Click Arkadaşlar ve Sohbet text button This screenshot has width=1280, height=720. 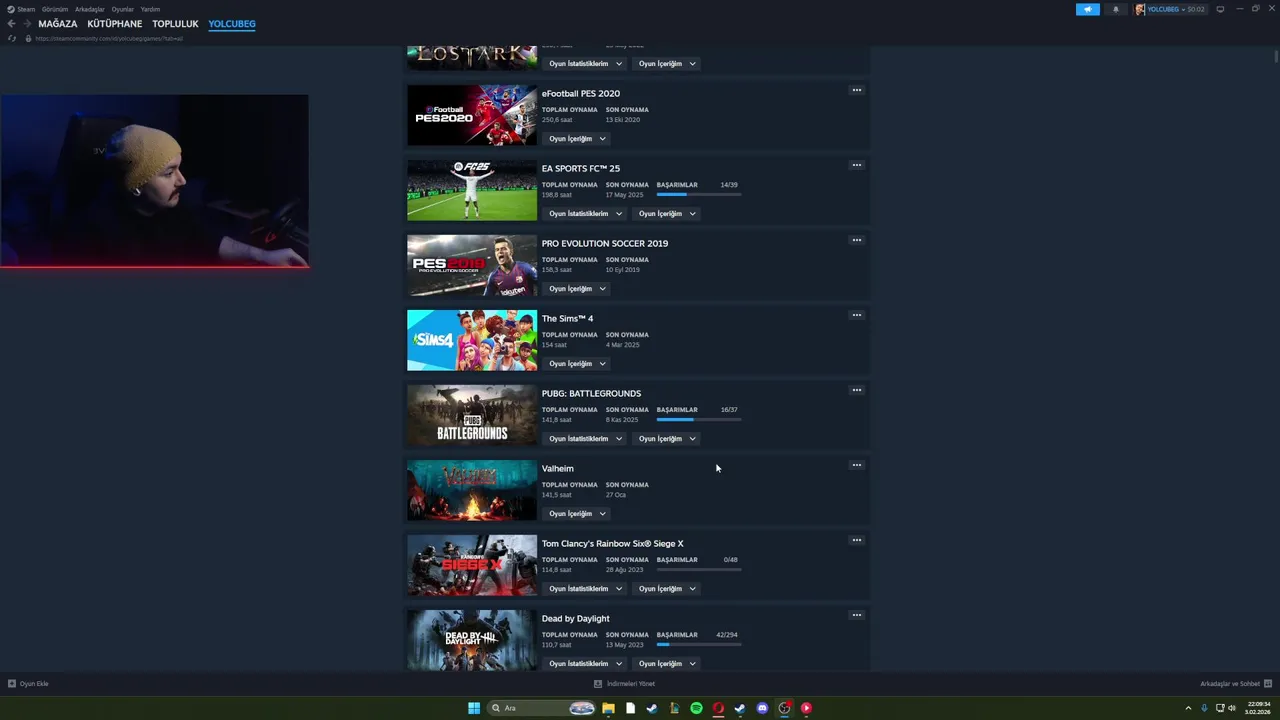point(1230,684)
